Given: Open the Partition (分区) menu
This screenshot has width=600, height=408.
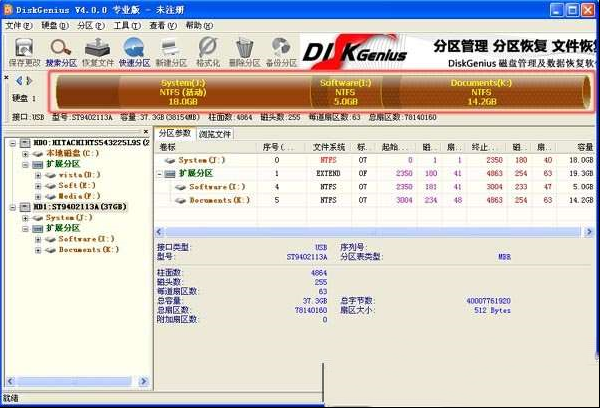Looking at the screenshot, I should pos(91,26).
